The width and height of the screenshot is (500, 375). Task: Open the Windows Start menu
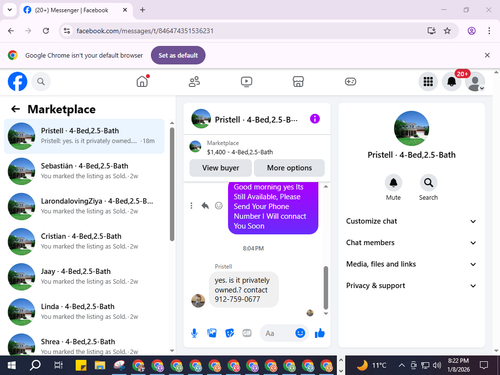(12, 365)
